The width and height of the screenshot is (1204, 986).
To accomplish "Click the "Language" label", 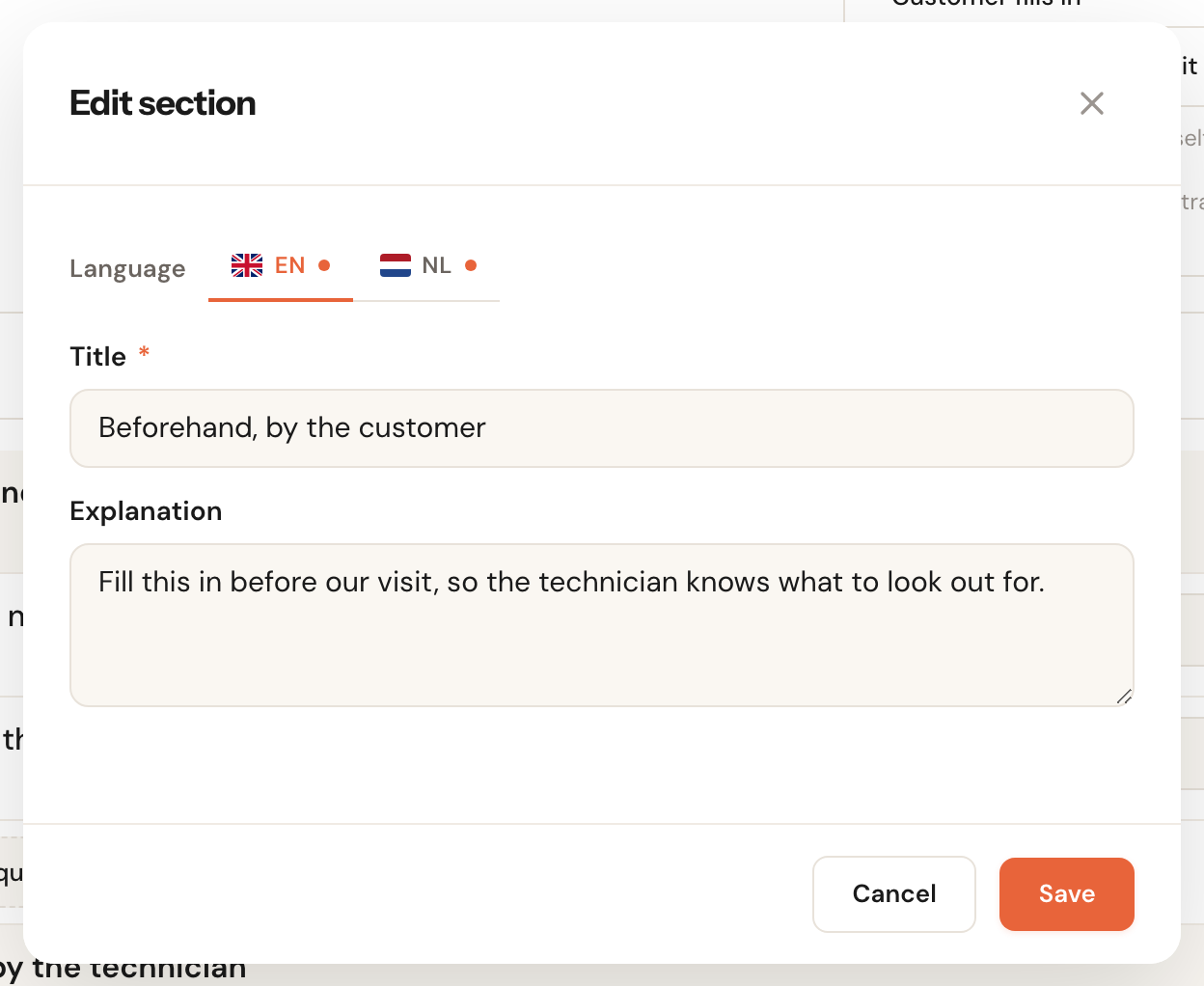I will (127, 269).
